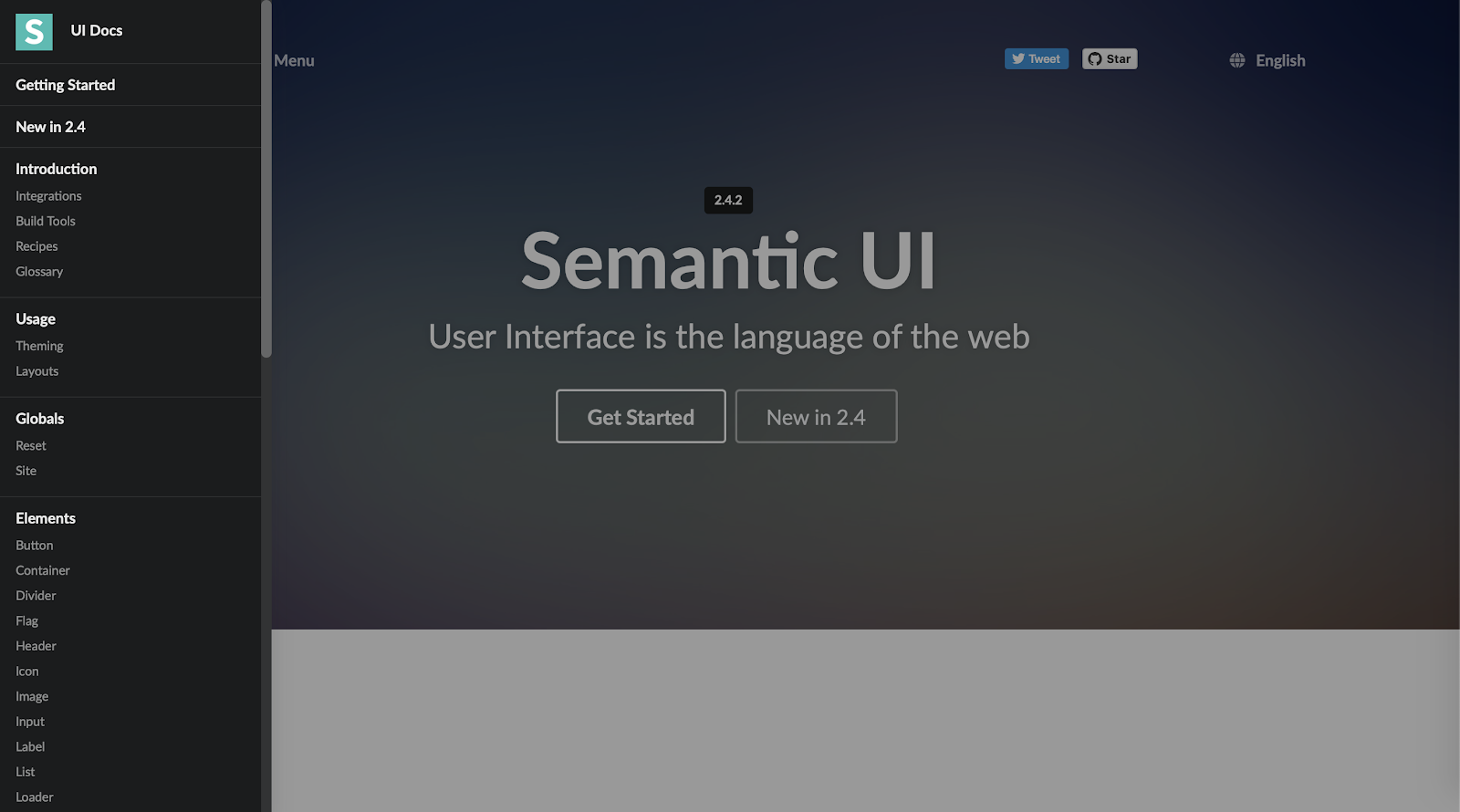Open the Build Tools link

(46, 221)
